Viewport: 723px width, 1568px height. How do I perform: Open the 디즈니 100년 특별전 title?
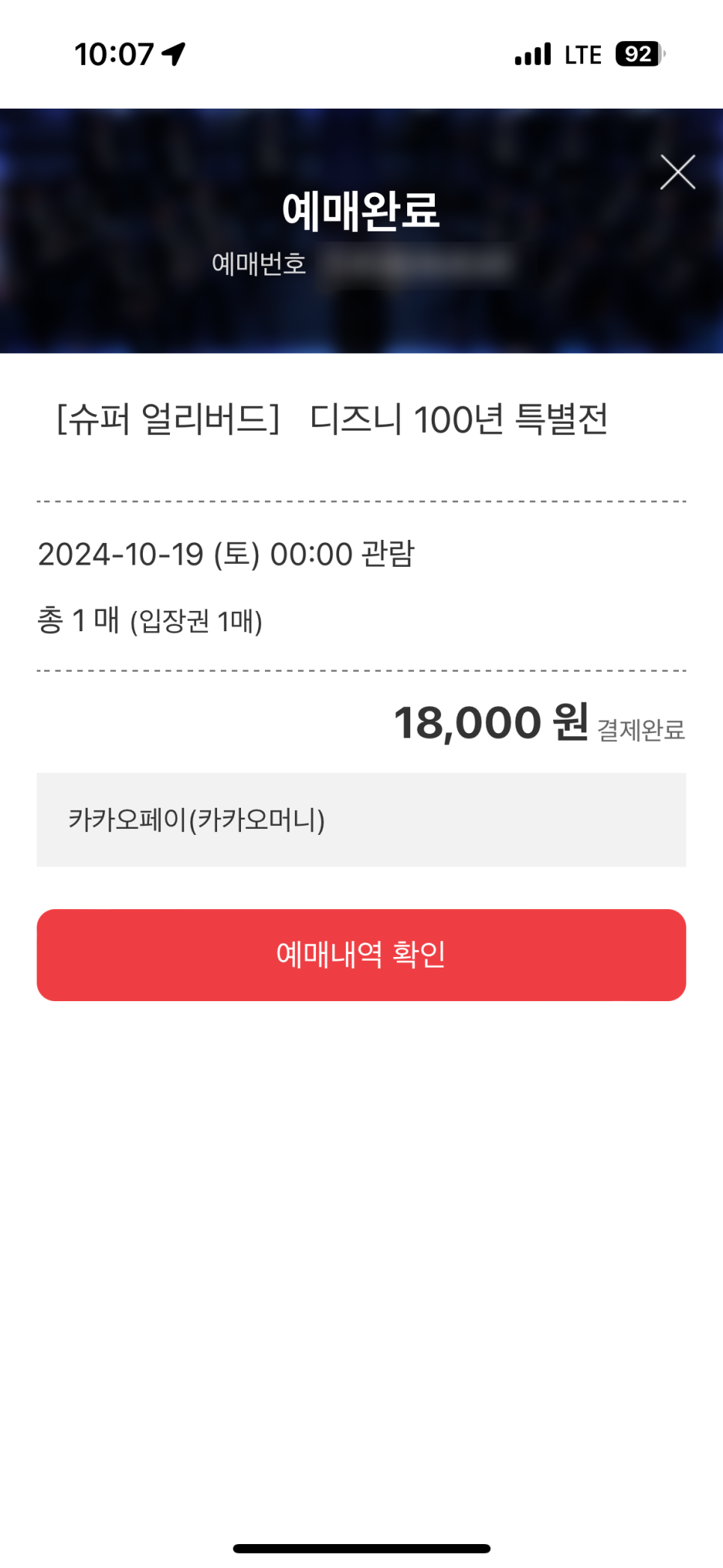459,419
